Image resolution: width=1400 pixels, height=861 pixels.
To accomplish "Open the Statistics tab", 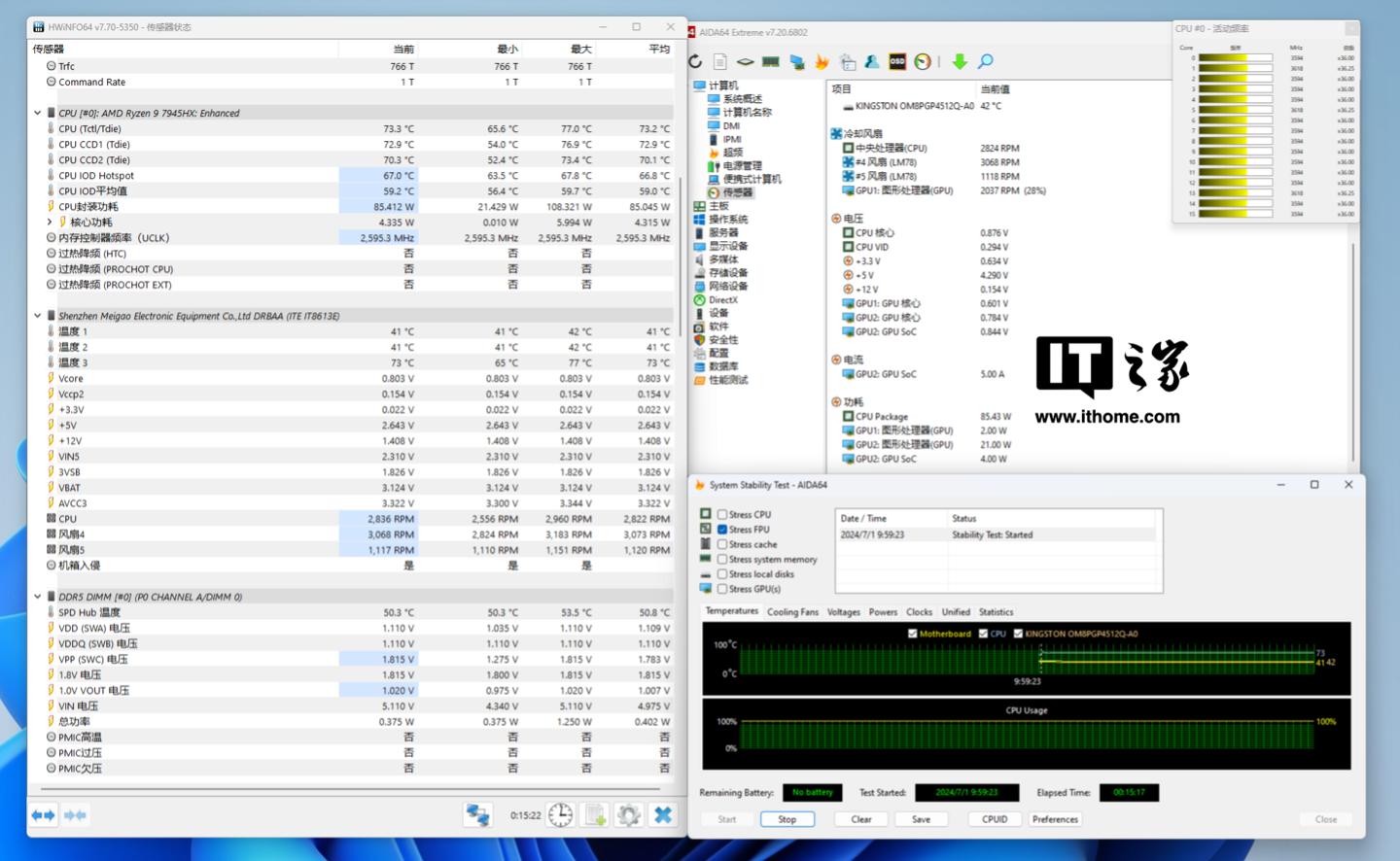I will coord(996,612).
